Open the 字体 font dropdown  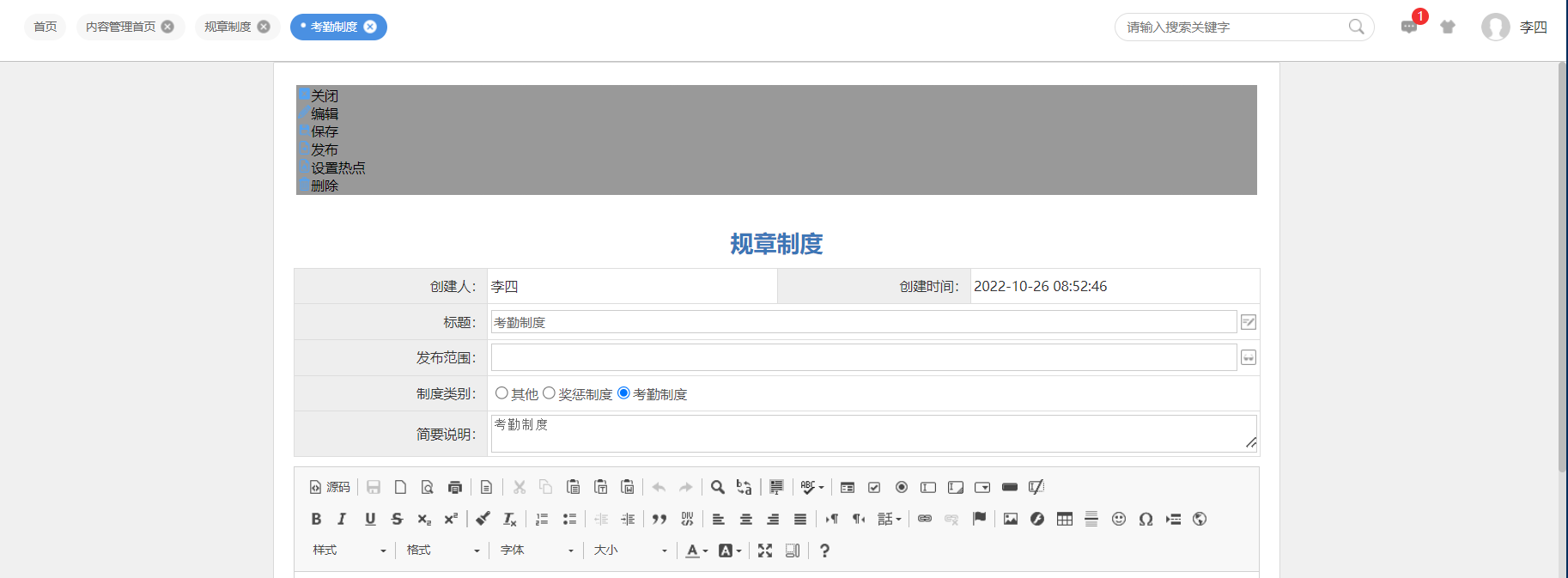[537, 551]
